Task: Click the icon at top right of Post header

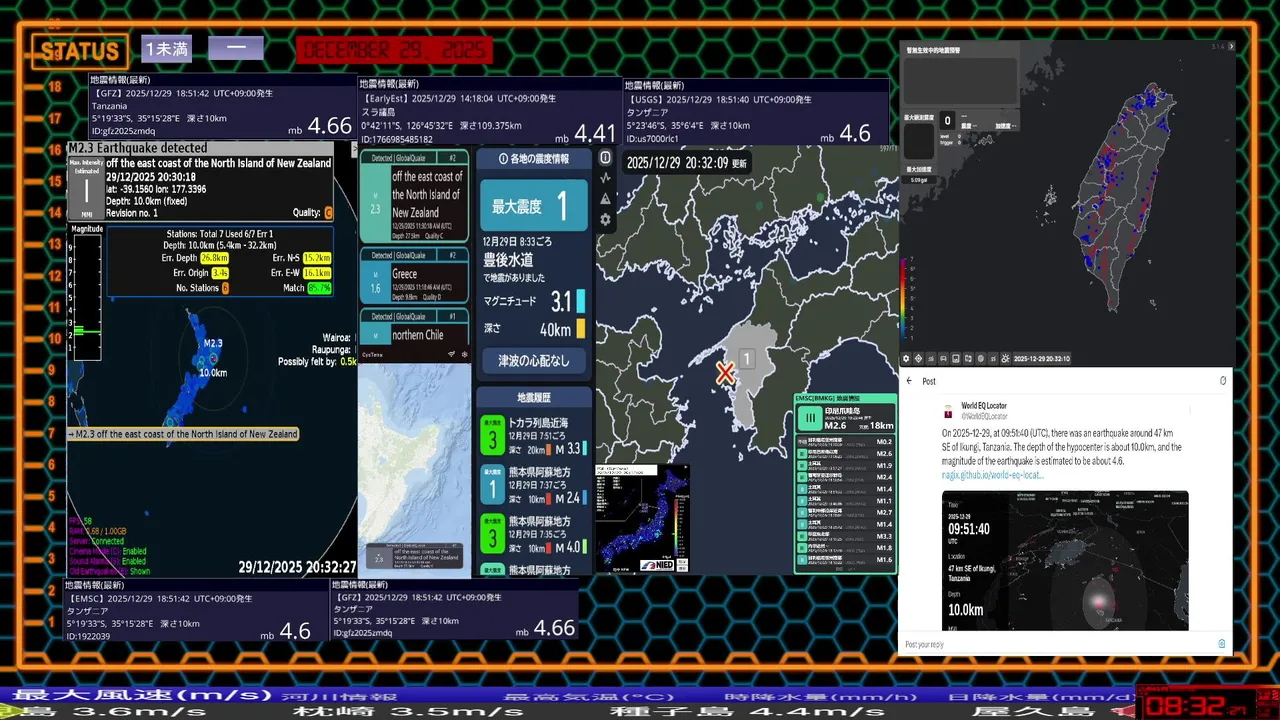Action: [1223, 381]
